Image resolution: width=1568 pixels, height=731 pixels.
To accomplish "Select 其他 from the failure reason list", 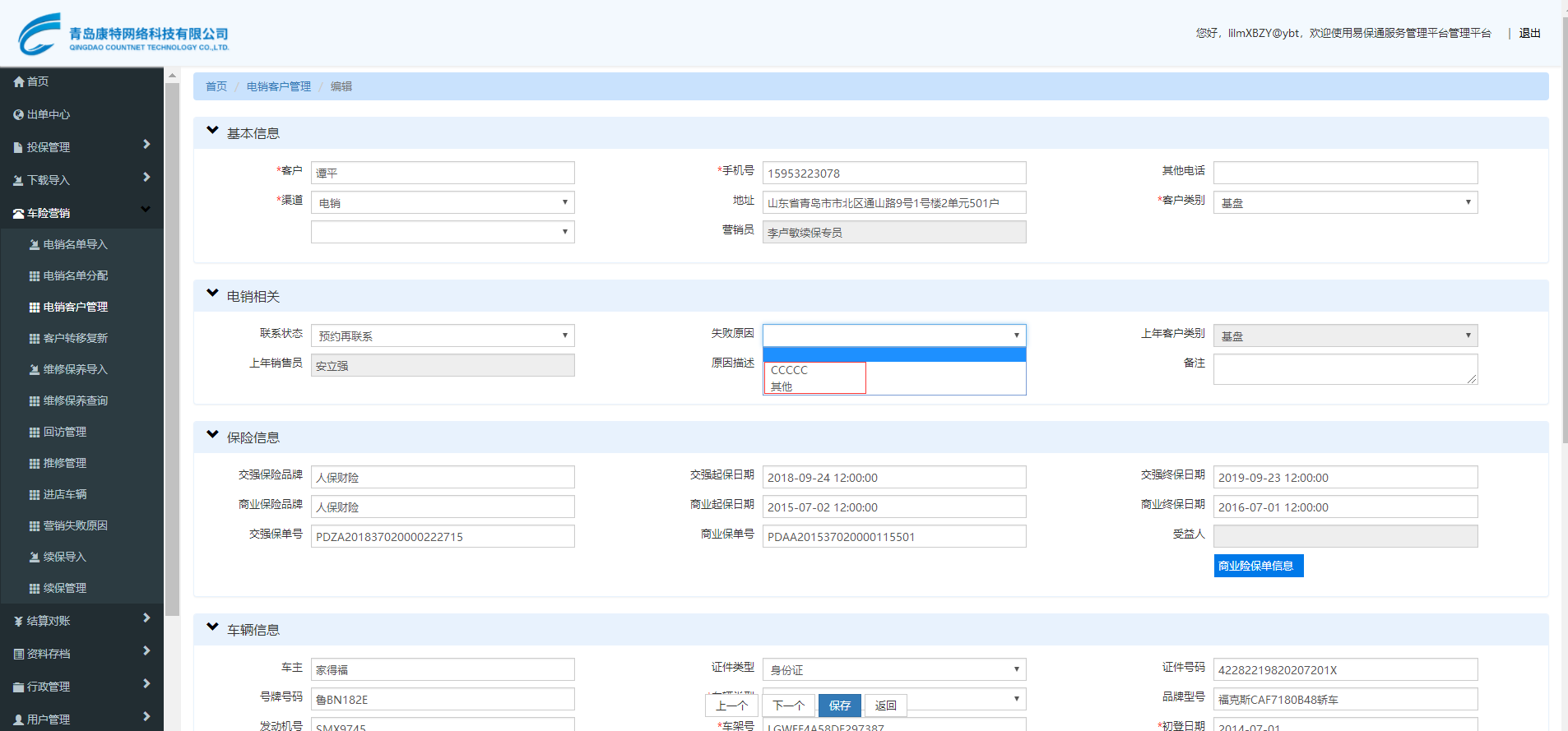I will tap(782, 386).
